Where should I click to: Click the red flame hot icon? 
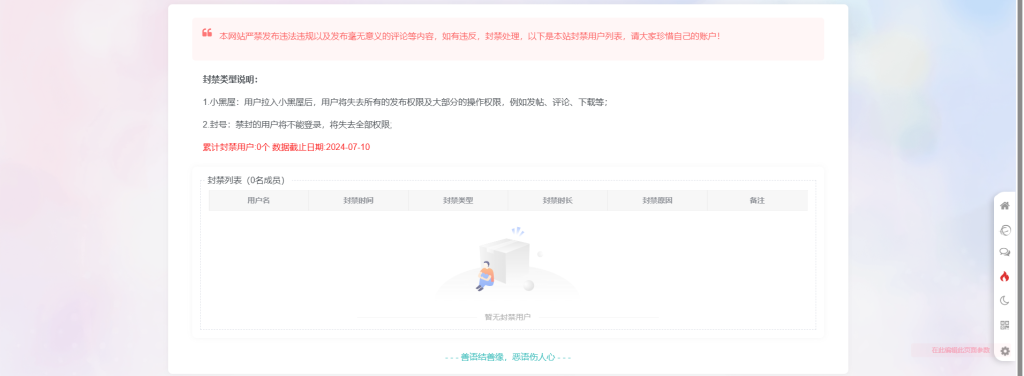(1004, 277)
